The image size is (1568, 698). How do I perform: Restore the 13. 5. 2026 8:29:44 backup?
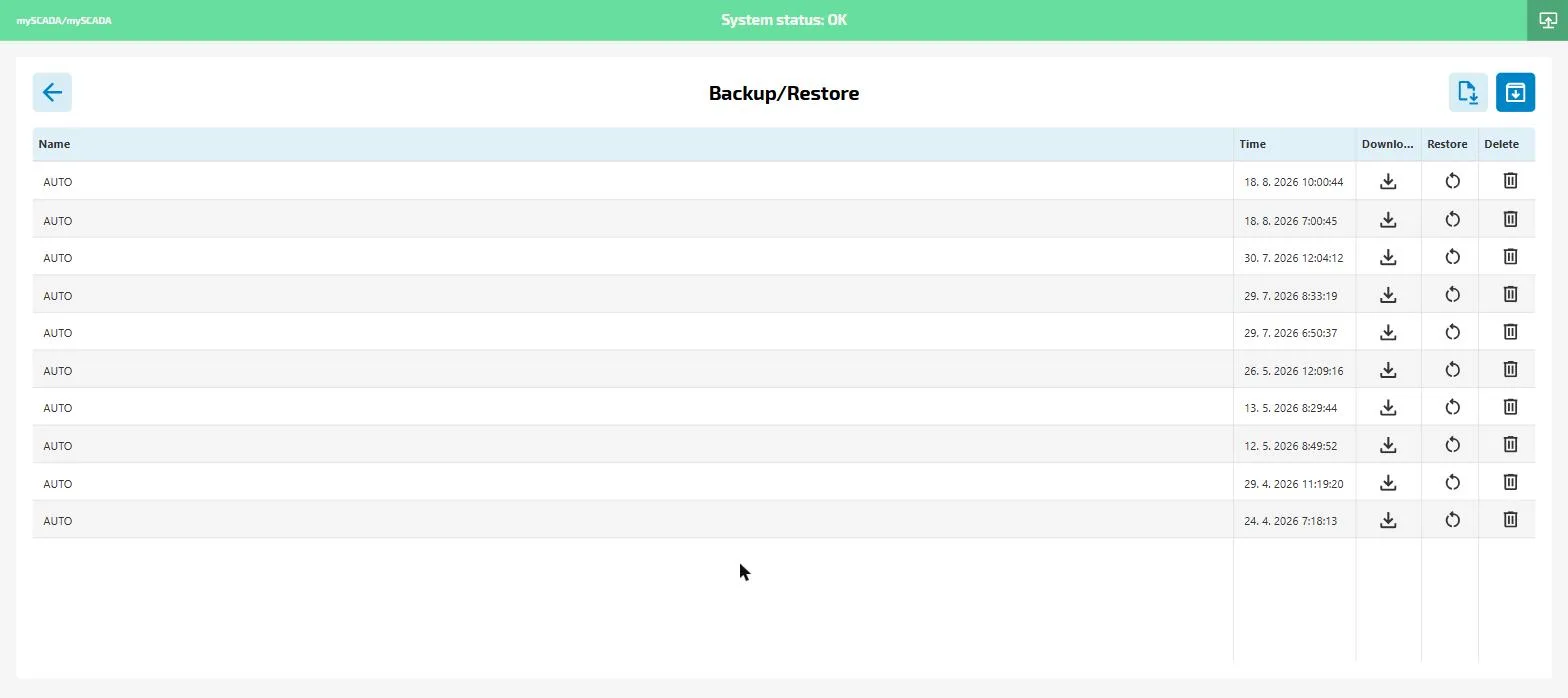point(1452,407)
